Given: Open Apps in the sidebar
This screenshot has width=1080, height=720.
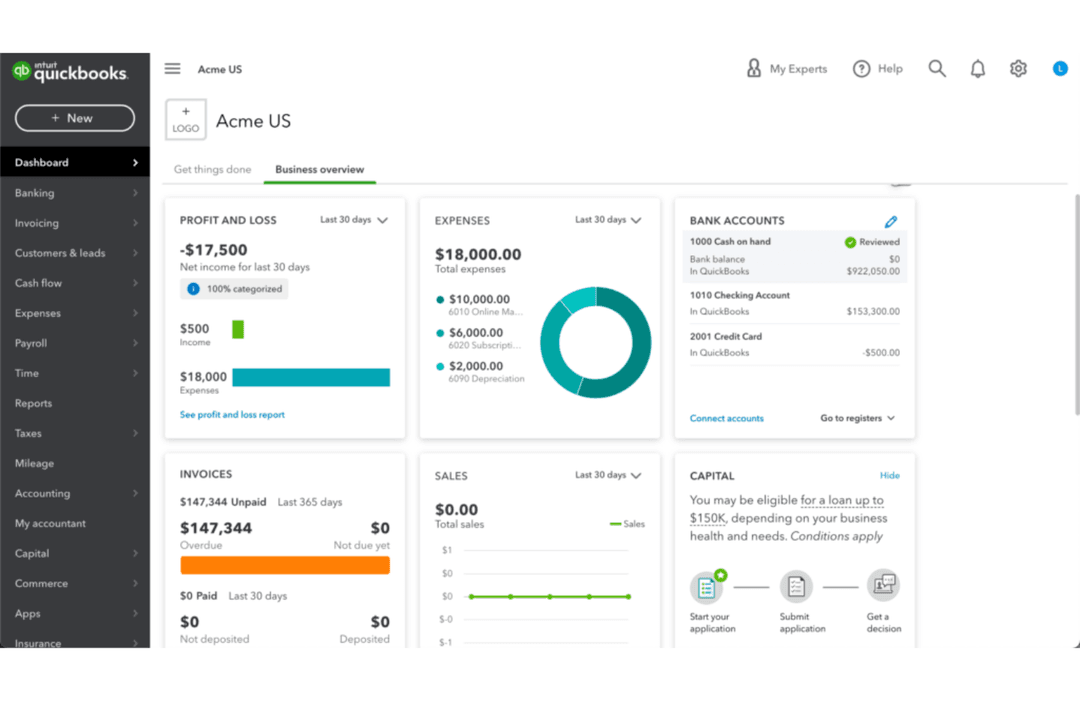Looking at the screenshot, I should (x=75, y=613).
